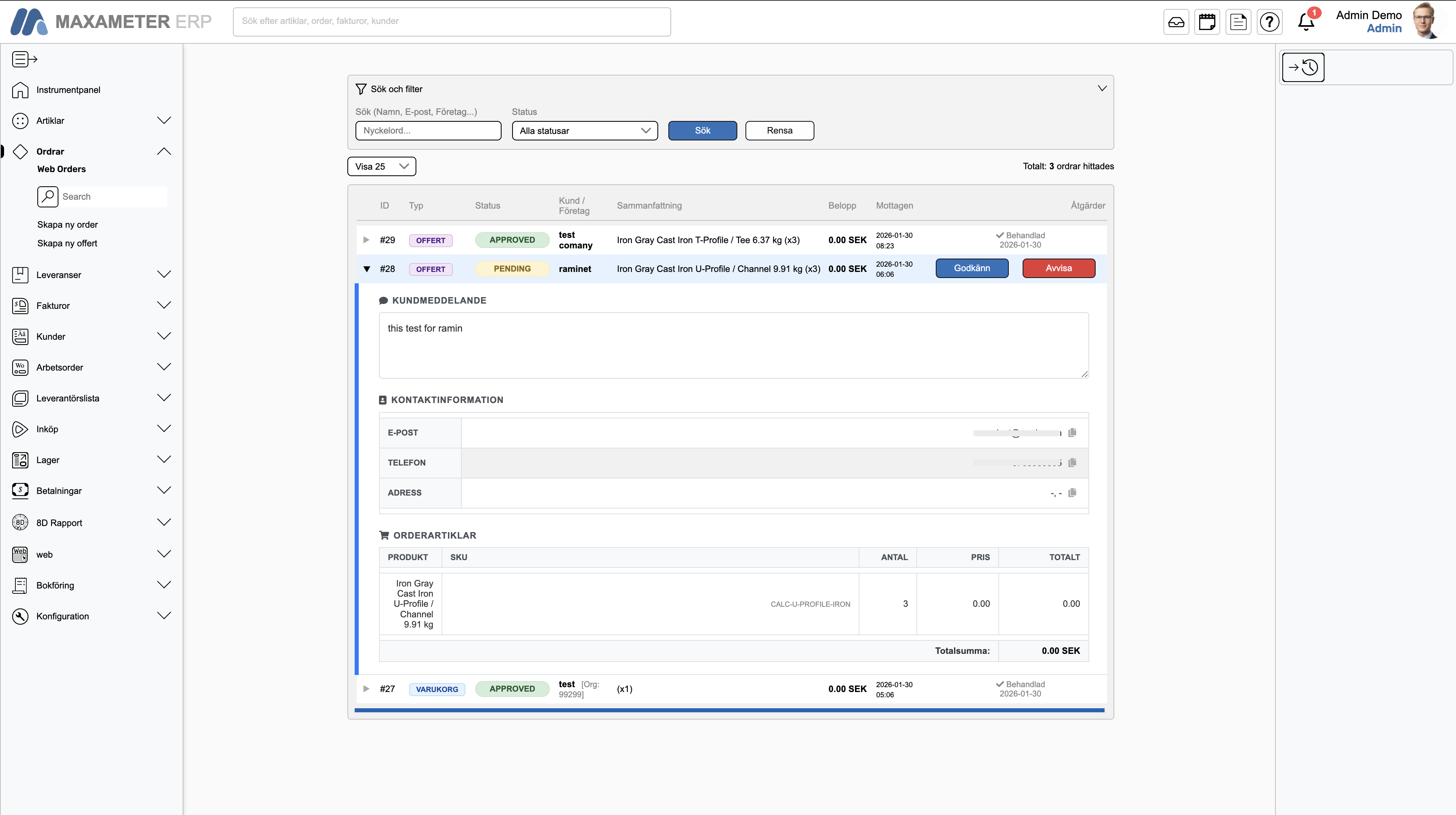Click the Konfiguration wrench icon
This screenshot has width=1456, height=815.
click(x=20, y=616)
